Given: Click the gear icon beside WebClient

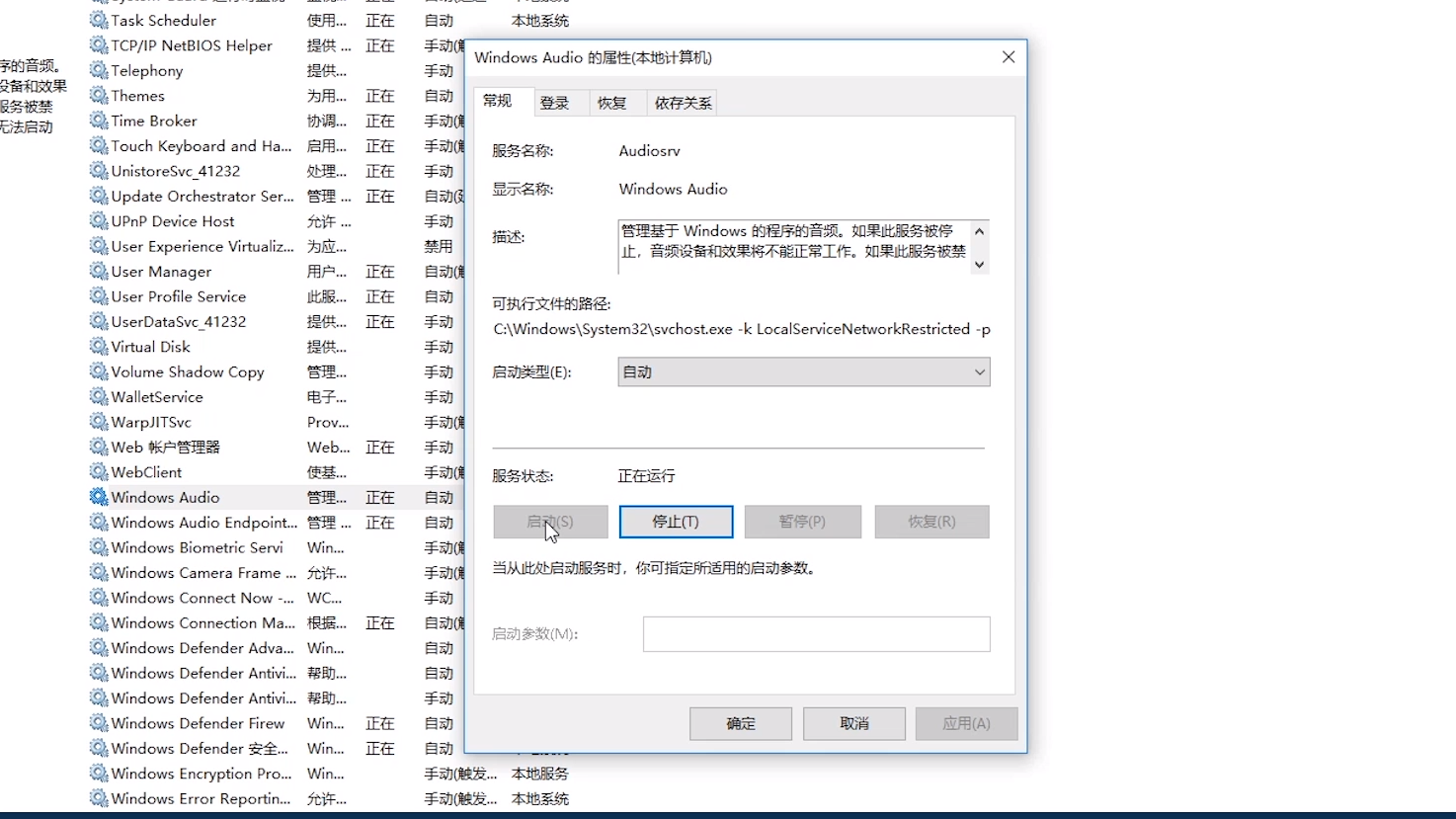Looking at the screenshot, I should [x=99, y=472].
